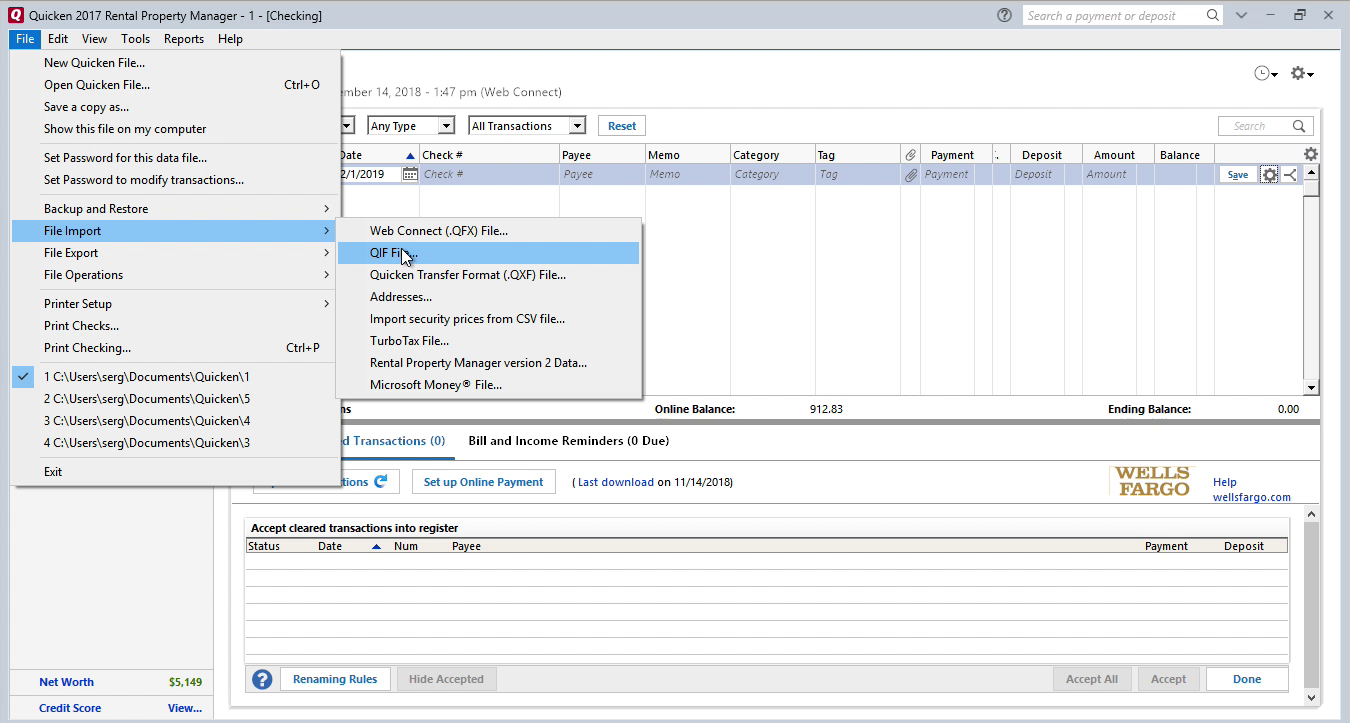Open the wellsfargo.com link

point(1252,497)
